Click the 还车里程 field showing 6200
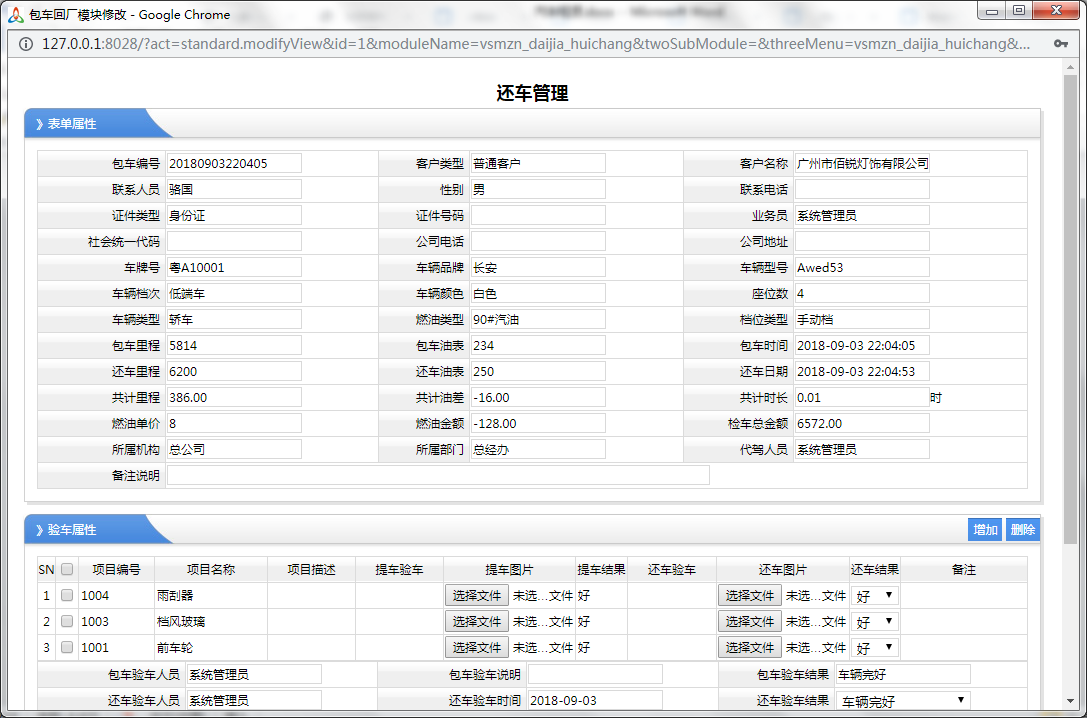Viewport: 1087px width, 718px height. coord(234,371)
